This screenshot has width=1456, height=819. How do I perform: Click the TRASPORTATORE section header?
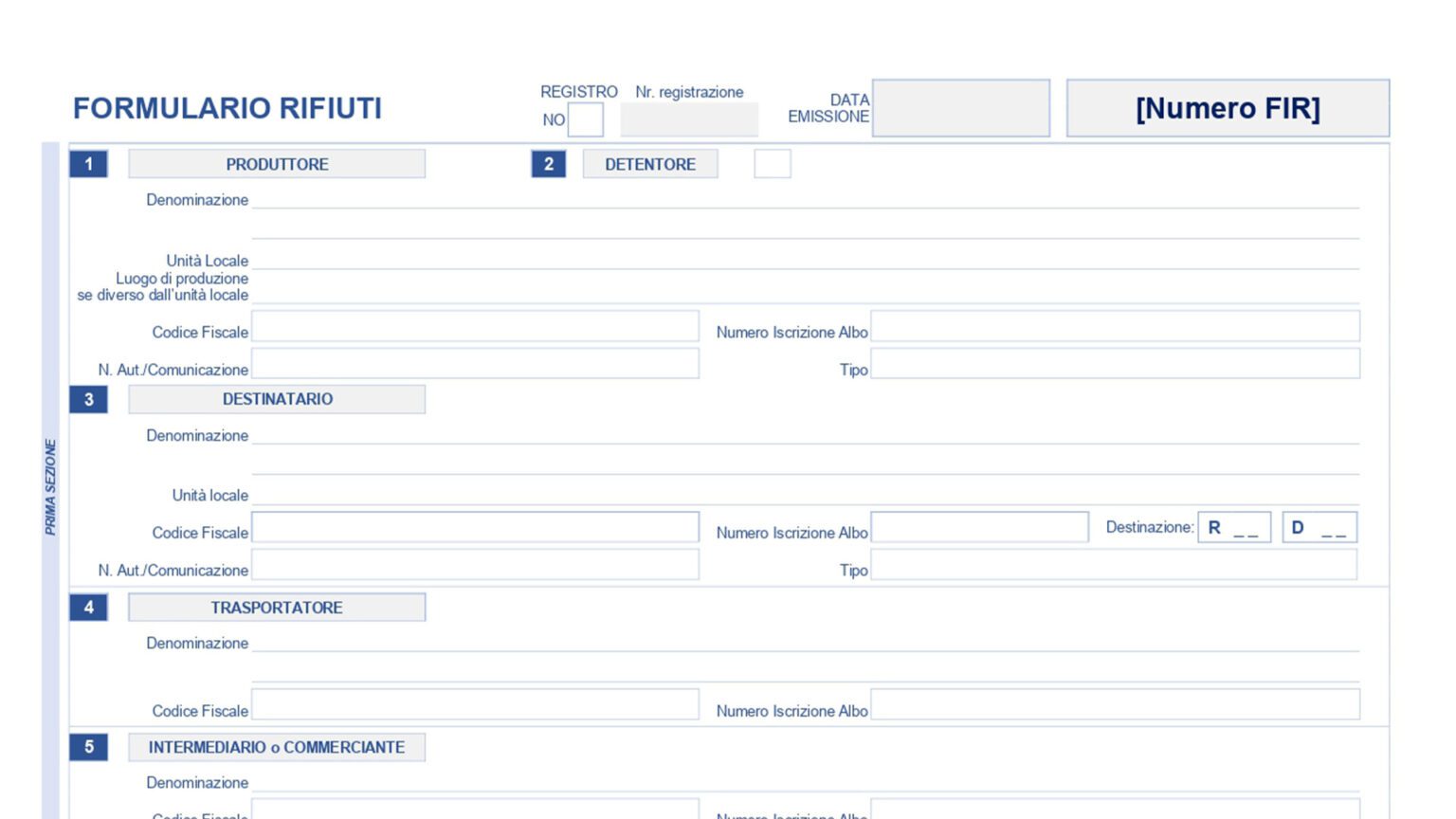pyautogui.click(x=277, y=608)
